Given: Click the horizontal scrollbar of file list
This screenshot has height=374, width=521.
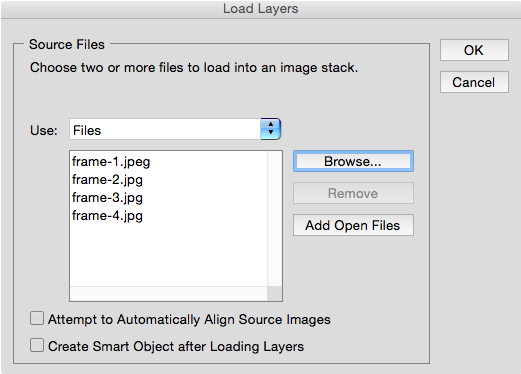Looking at the screenshot, I should pos(169,294).
